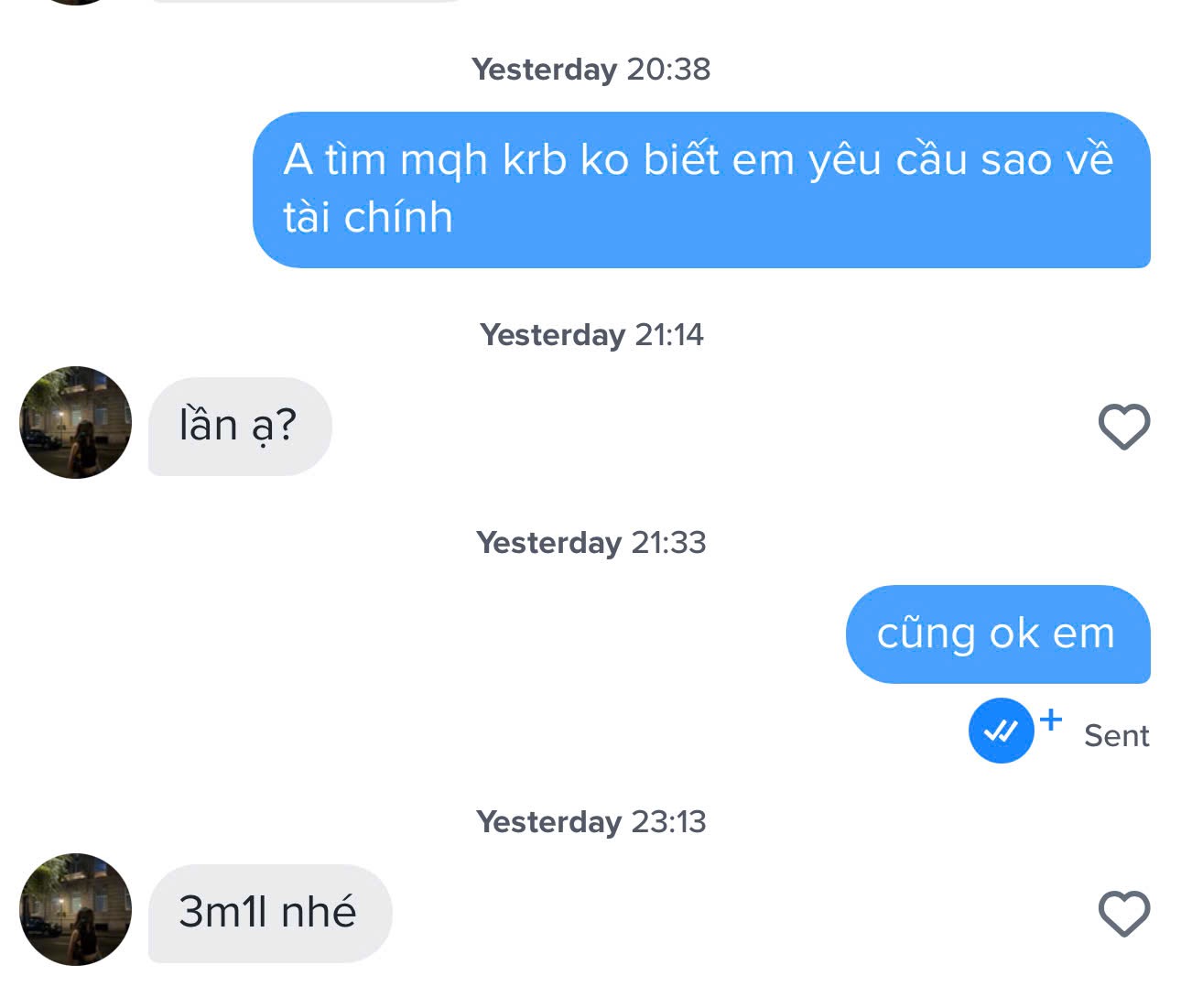Tap the "Yesterday 23:13" timestamp
Viewport: 1181px width, 1008px height.
(590, 822)
